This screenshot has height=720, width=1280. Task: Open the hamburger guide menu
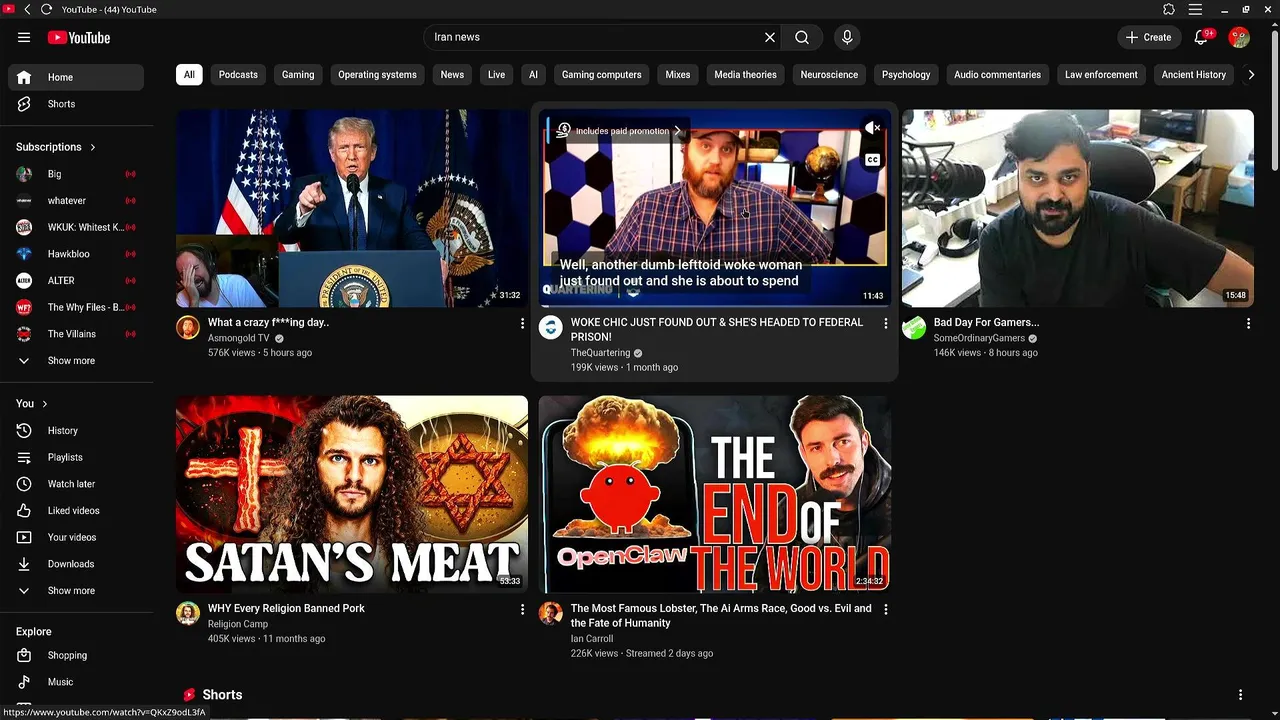click(x=24, y=37)
